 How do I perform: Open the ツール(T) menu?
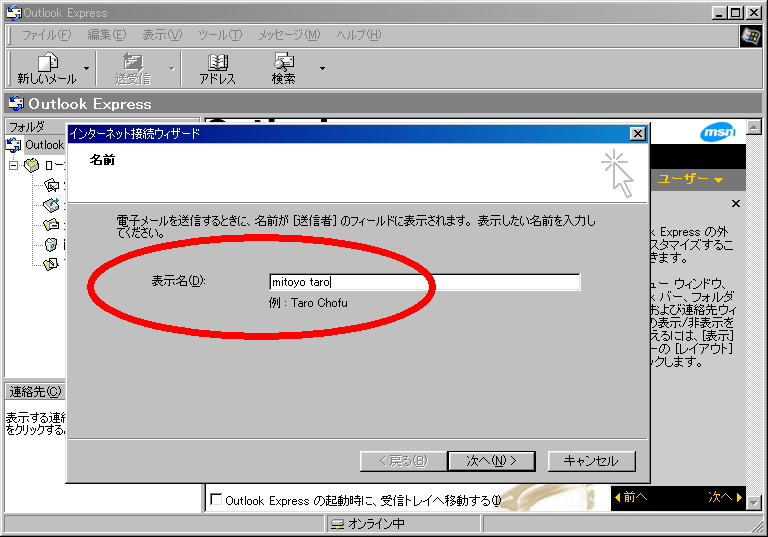220,35
